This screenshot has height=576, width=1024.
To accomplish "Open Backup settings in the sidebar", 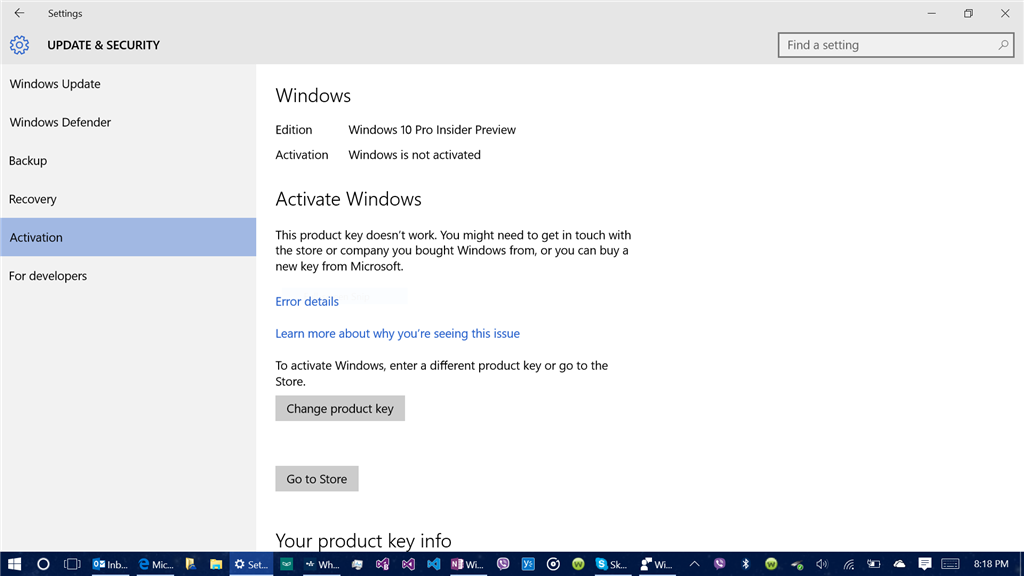I will coord(128,161).
